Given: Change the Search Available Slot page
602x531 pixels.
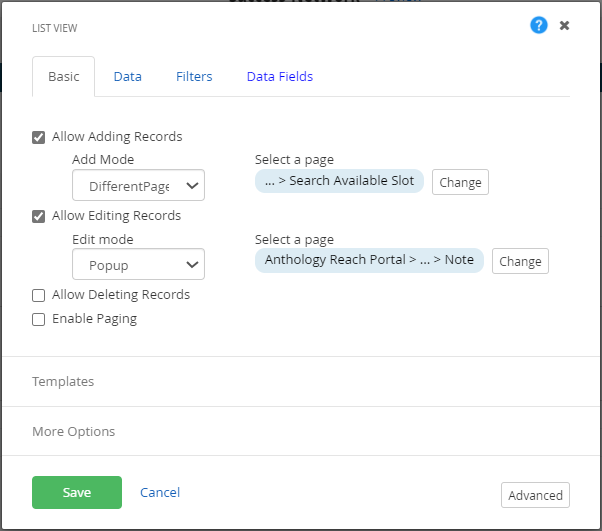Looking at the screenshot, I should click(x=460, y=182).
